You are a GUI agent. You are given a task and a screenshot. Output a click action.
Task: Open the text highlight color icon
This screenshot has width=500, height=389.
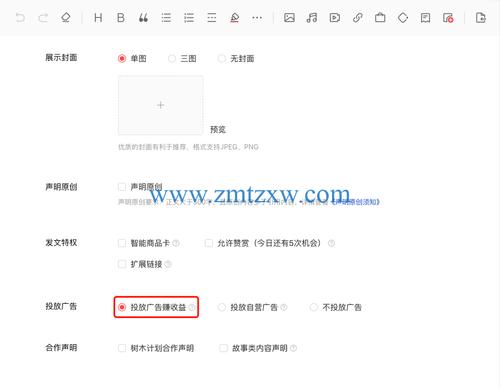pos(235,17)
